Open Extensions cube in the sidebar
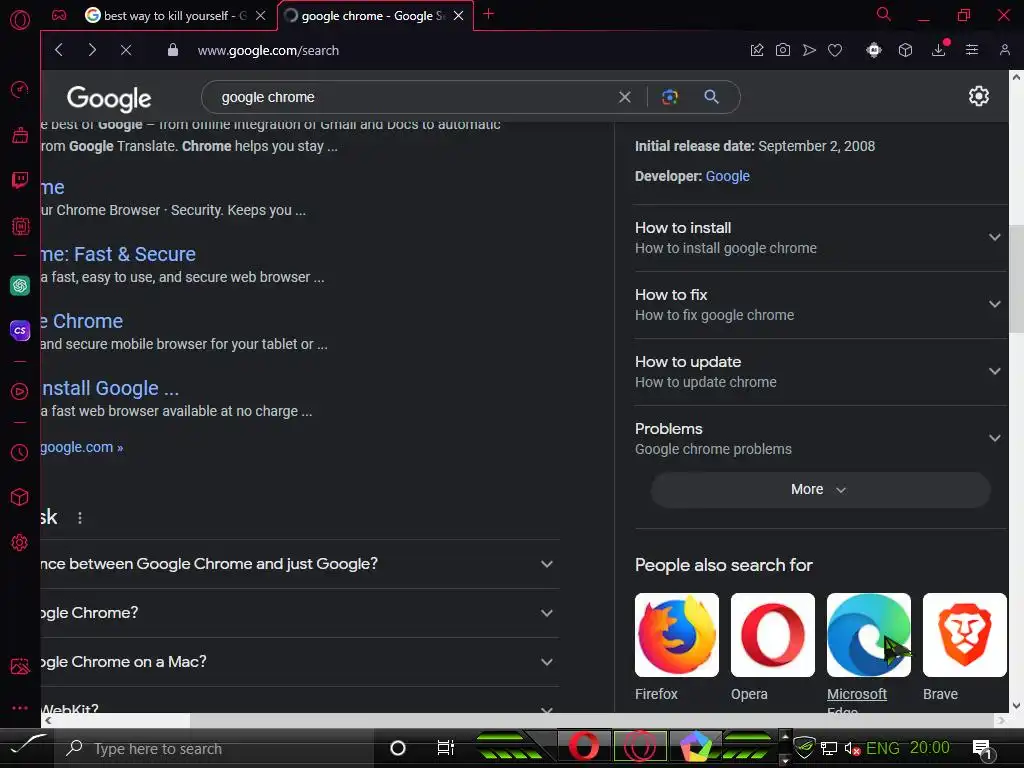The width and height of the screenshot is (1024, 768). (x=20, y=497)
